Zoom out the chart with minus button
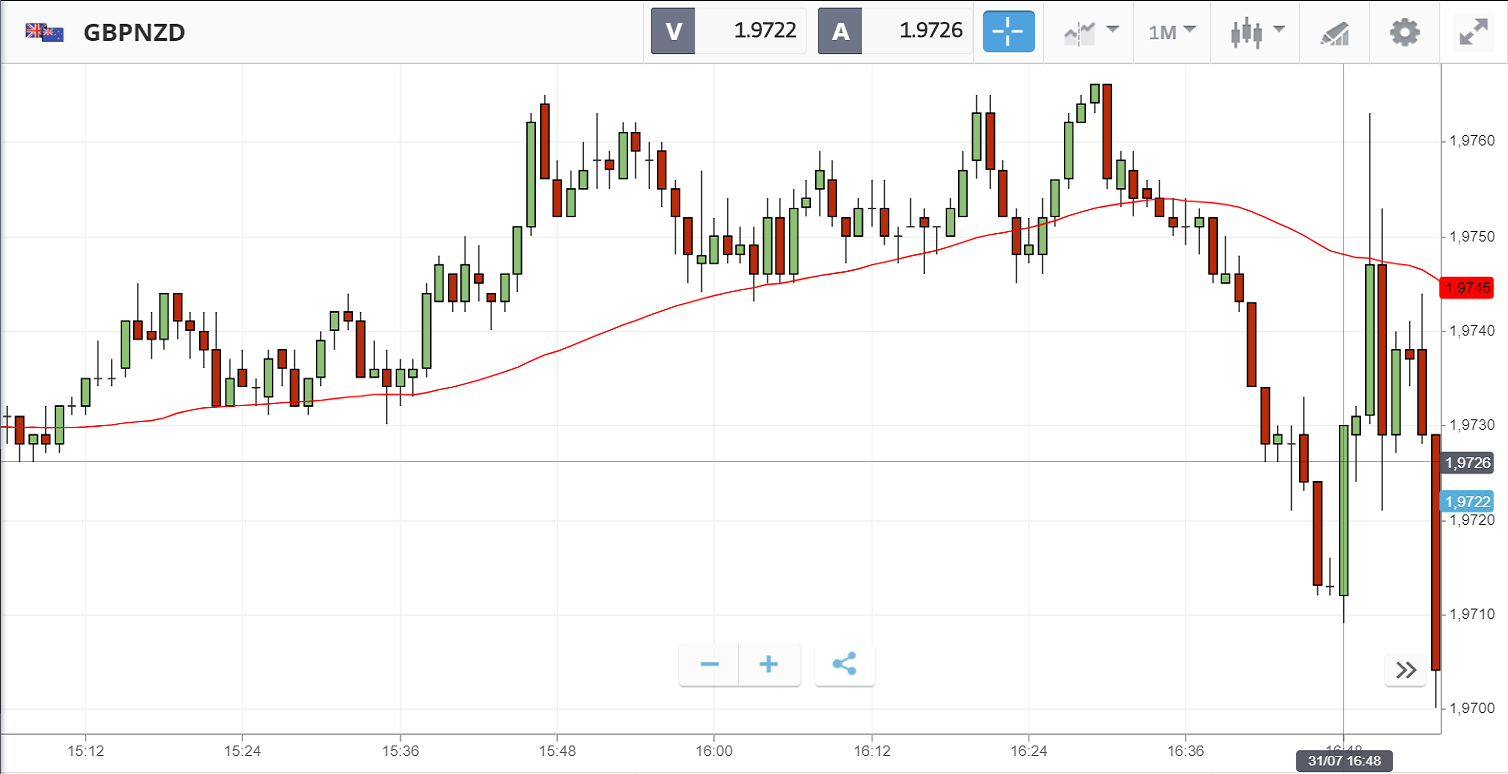 710,665
